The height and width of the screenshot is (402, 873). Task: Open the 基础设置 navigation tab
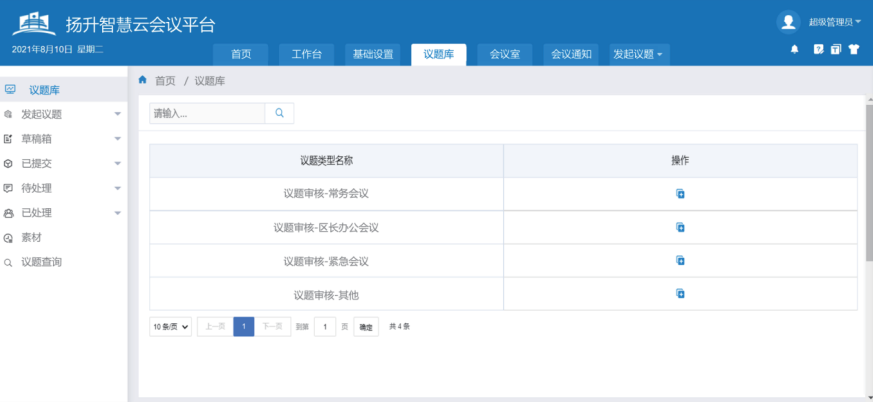(x=374, y=54)
